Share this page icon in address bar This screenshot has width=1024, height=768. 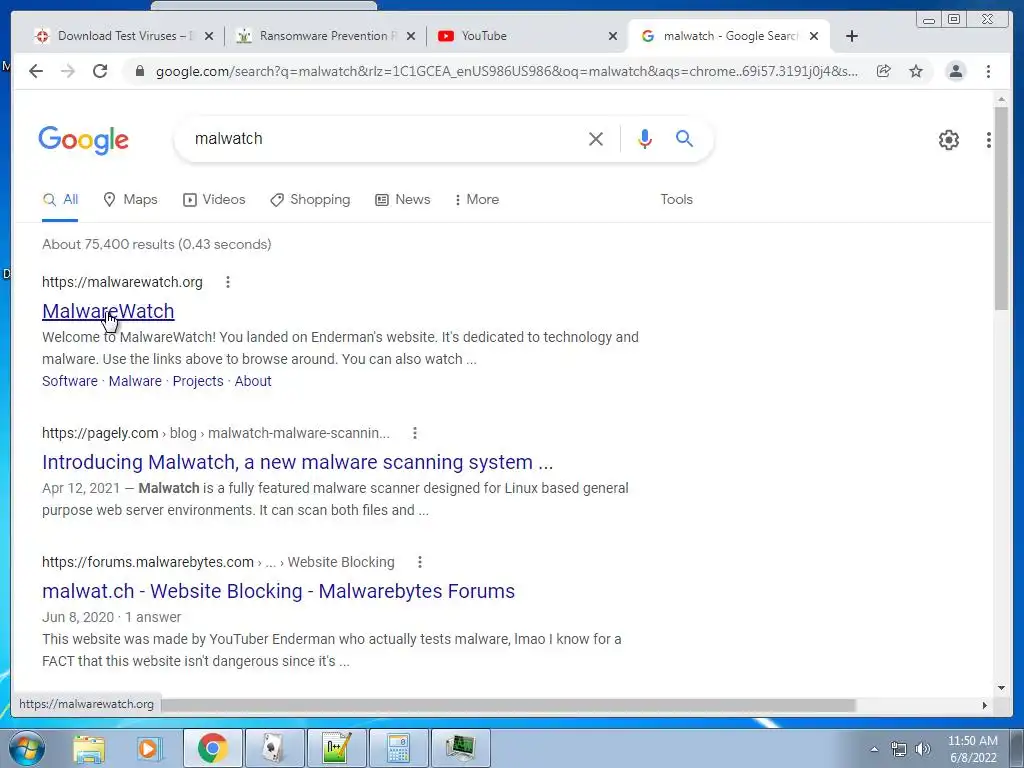pos(884,71)
